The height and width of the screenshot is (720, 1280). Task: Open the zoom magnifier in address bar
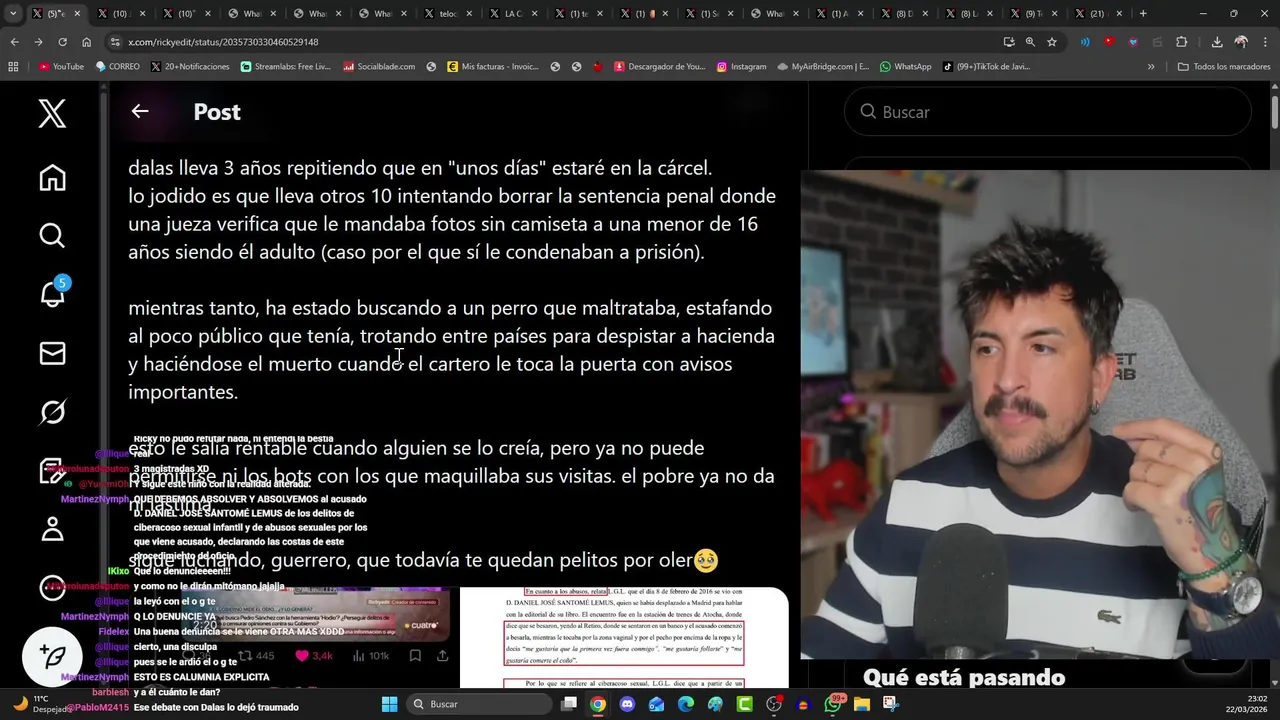pyautogui.click(x=1030, y=42)
